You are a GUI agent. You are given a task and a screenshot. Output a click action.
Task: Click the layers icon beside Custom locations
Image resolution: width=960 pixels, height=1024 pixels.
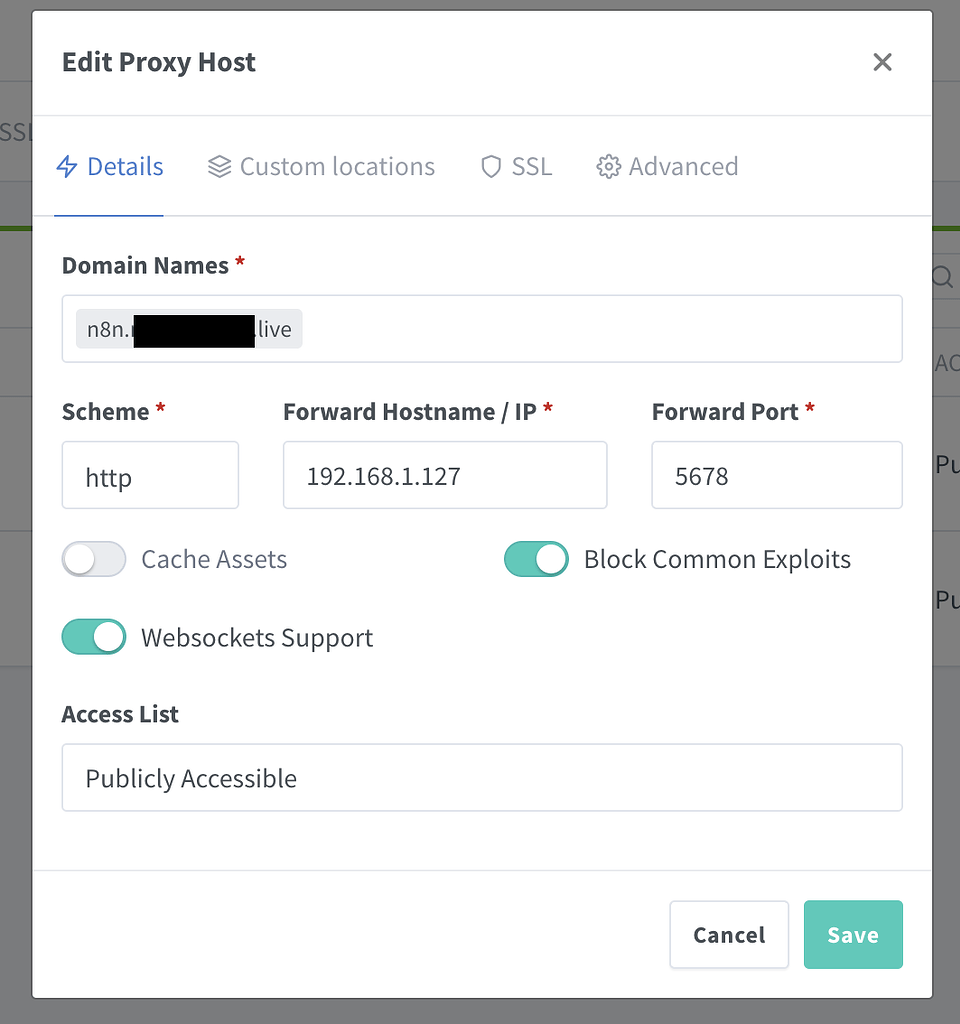pyautogui.click(x=219, y=167)
